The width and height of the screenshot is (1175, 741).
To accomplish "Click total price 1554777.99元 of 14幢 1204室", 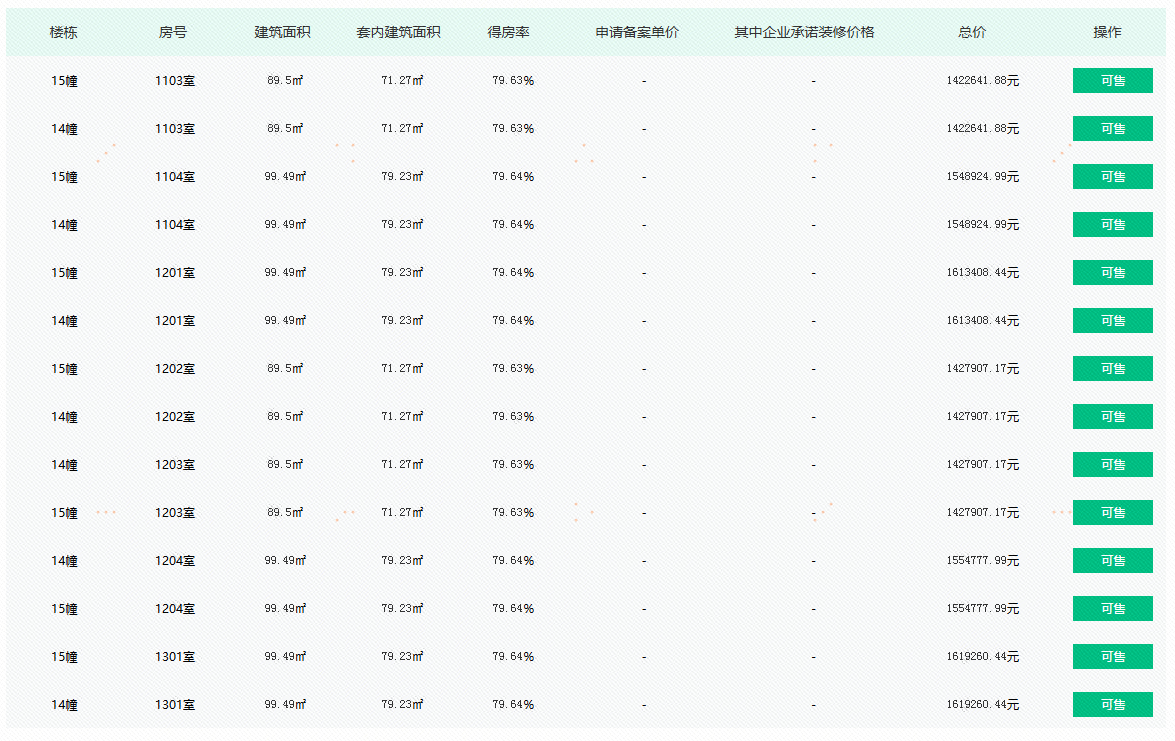I will (x=982, y=560).
